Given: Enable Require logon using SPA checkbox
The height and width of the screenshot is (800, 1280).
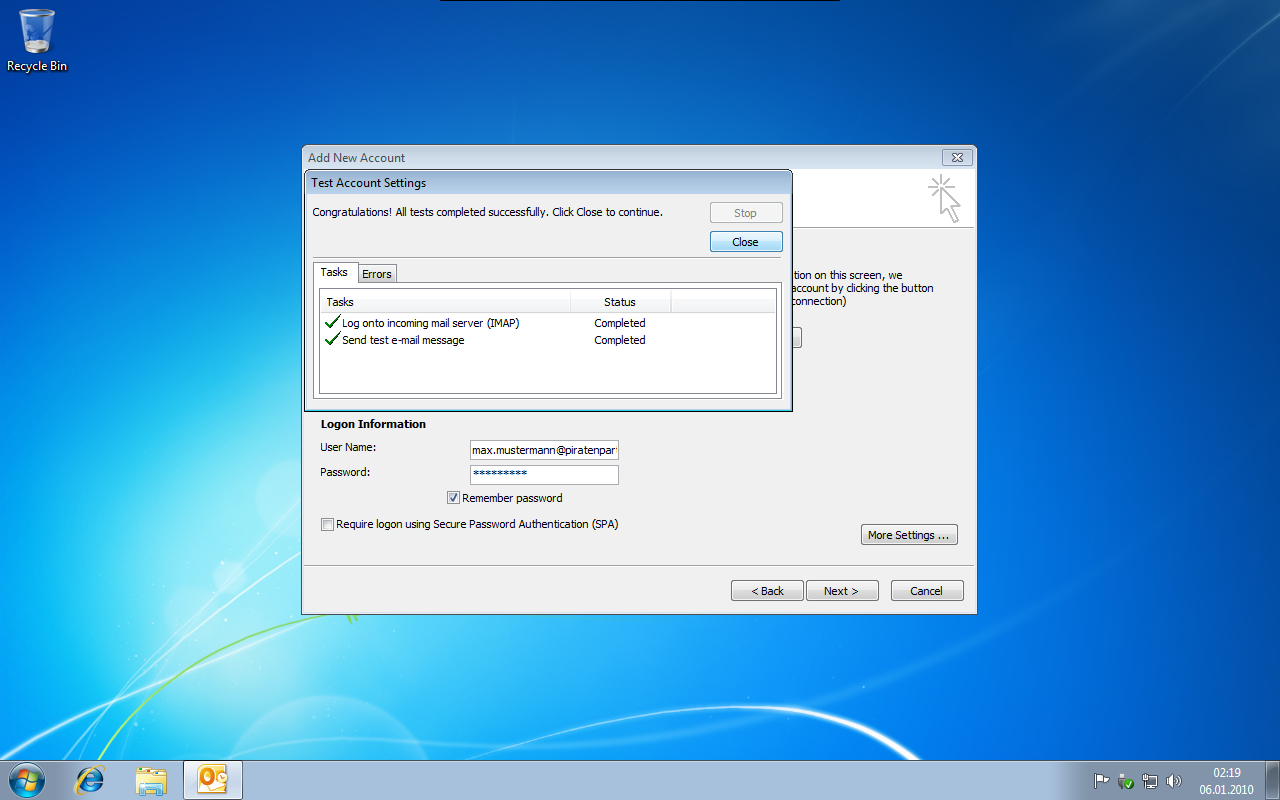Looking at the screenshot, I should tap(327, 524).
